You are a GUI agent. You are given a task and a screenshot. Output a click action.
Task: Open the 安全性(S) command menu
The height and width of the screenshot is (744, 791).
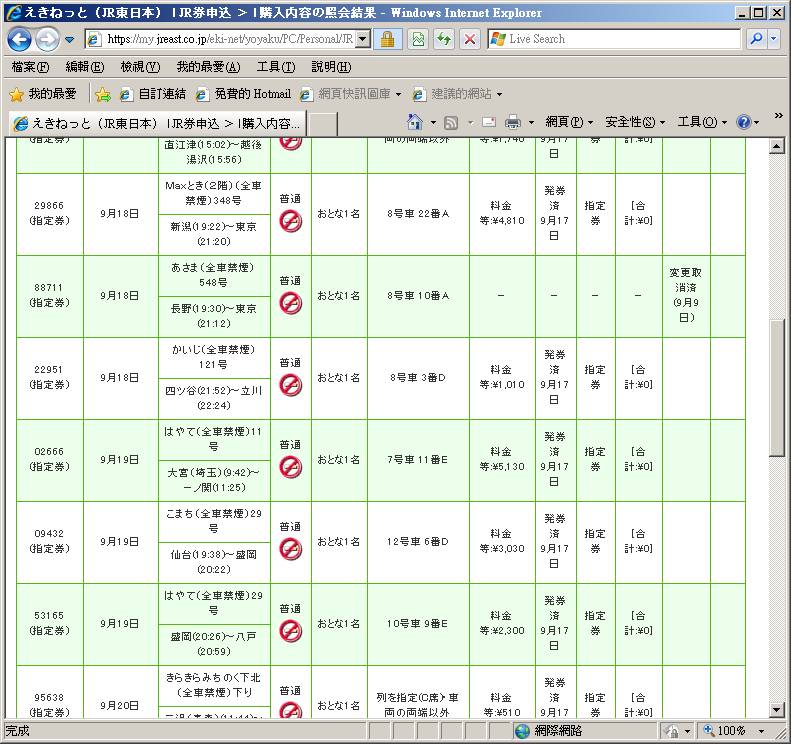635,122
